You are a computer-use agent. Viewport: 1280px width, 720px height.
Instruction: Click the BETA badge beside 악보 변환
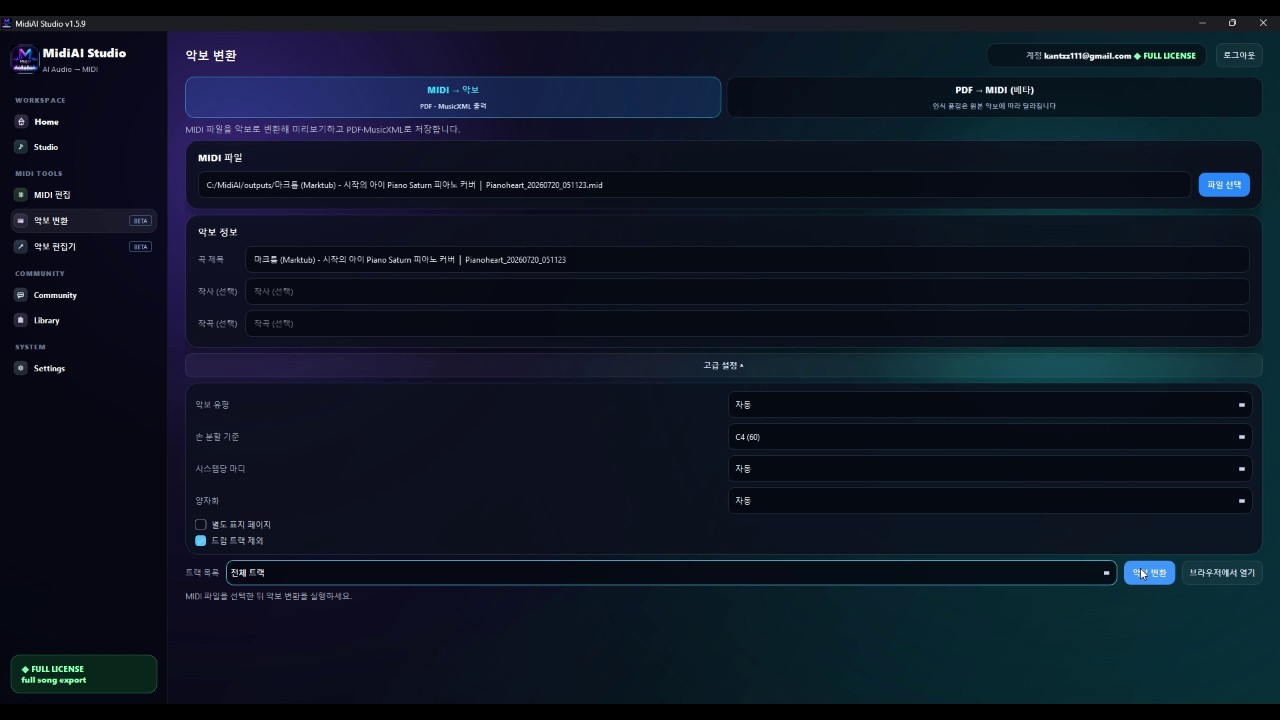click(x=140, y=221)
